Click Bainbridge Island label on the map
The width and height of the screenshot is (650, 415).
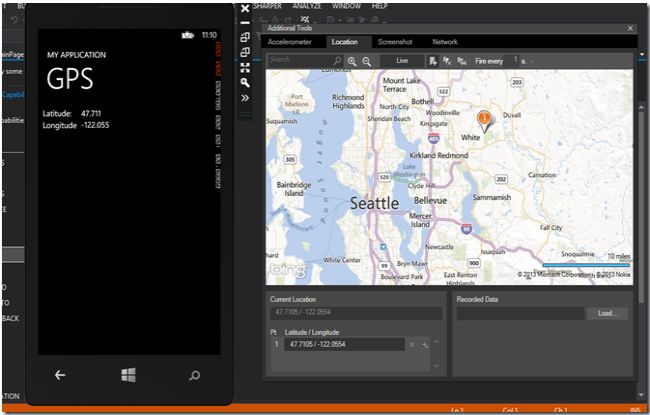pos(294,189)
